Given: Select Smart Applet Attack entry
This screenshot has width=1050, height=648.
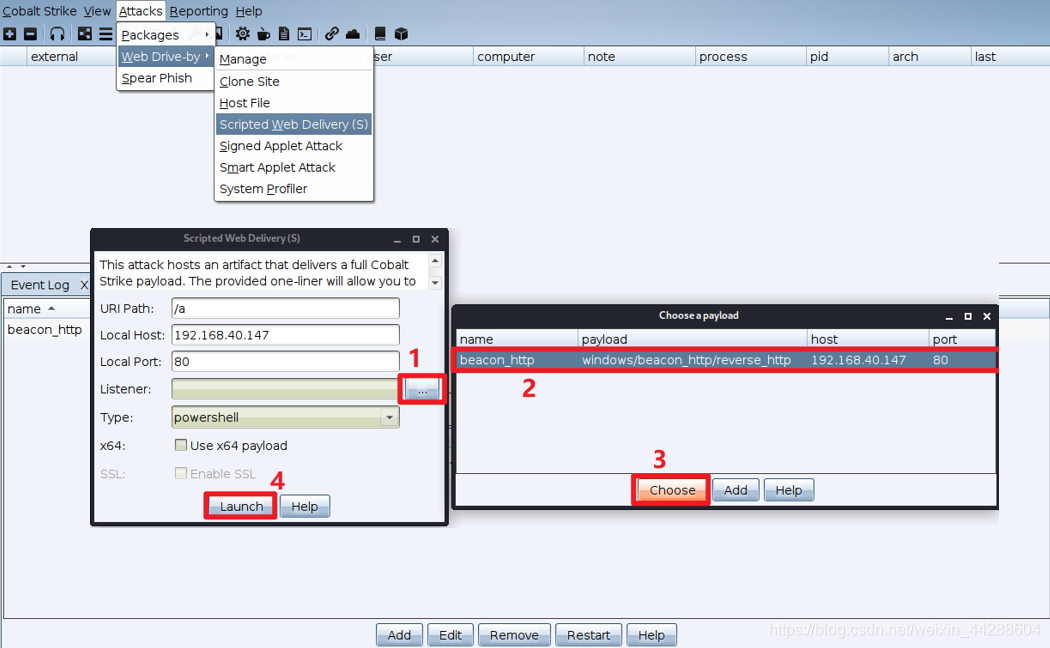Looking at the screenshot, I should point(293,167).
